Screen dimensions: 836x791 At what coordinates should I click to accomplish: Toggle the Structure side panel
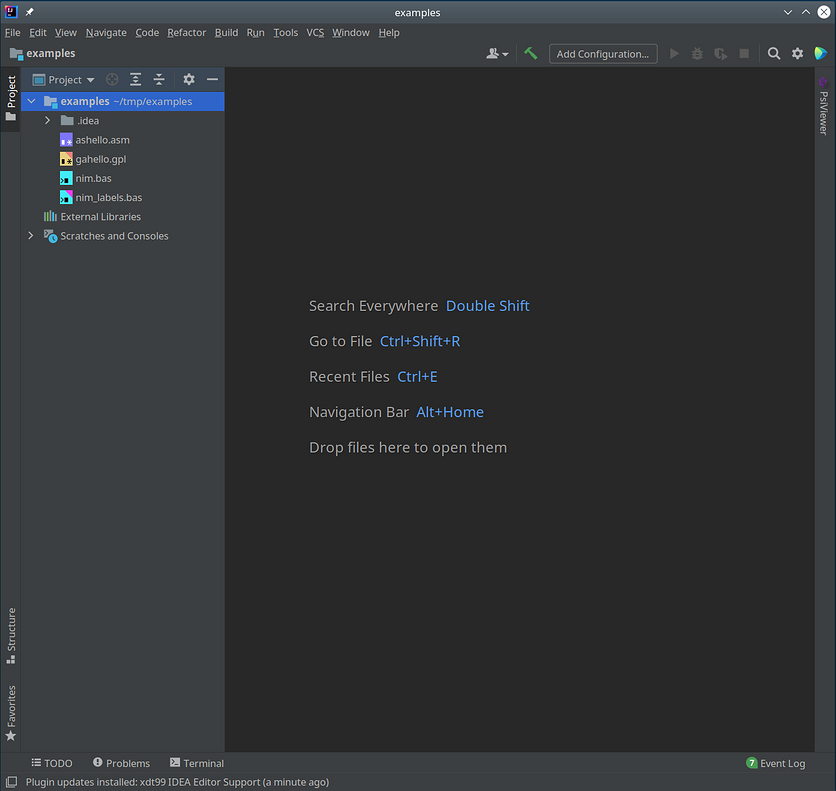[10, 631]
